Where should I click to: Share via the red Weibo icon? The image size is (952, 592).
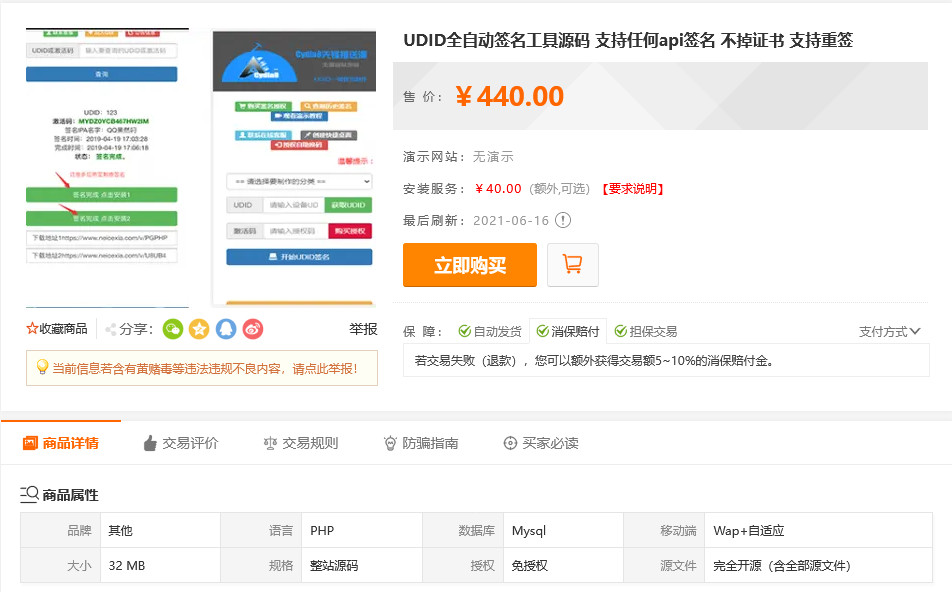[253, 329]
